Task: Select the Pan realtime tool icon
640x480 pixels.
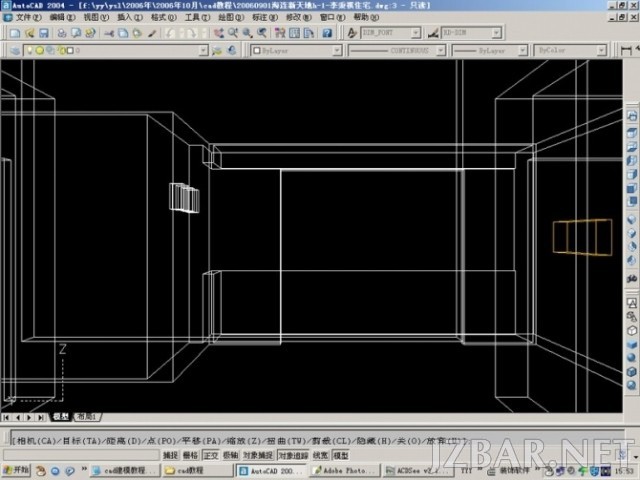Action: (219, 33)
